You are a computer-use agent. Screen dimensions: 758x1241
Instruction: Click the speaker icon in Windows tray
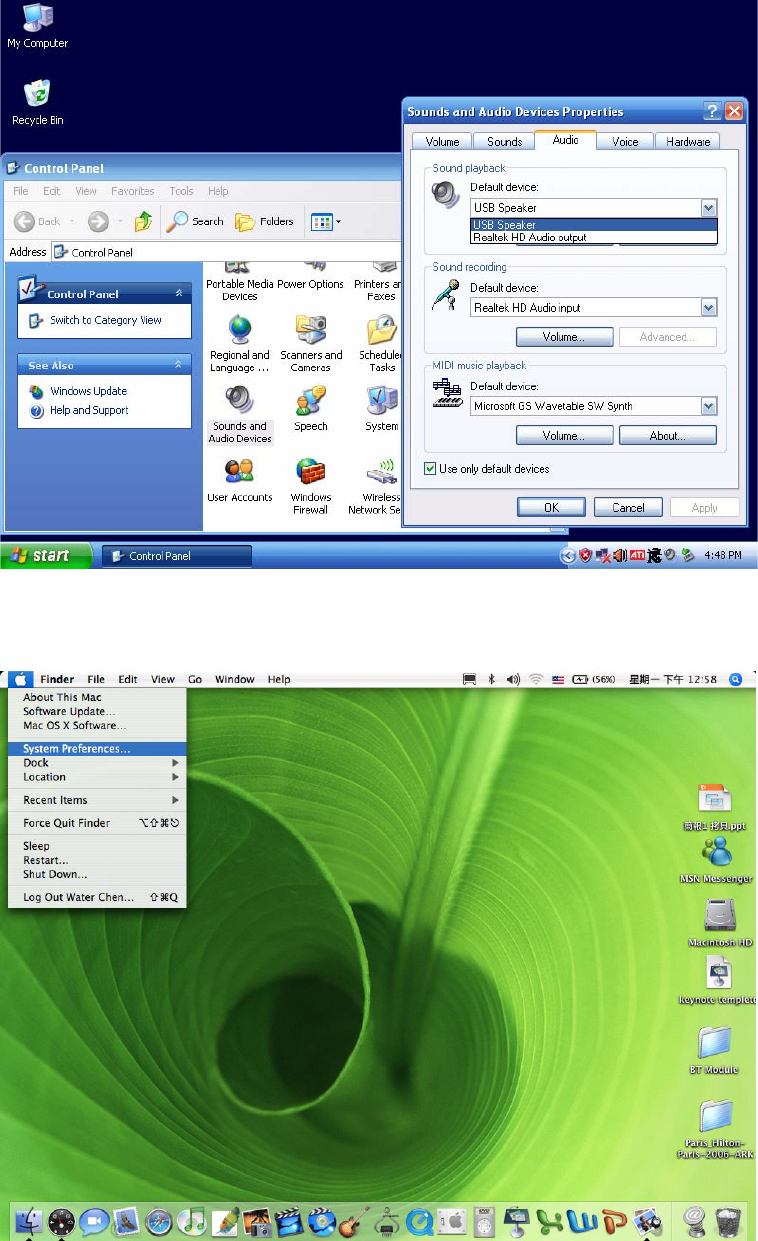coord(620,556)
